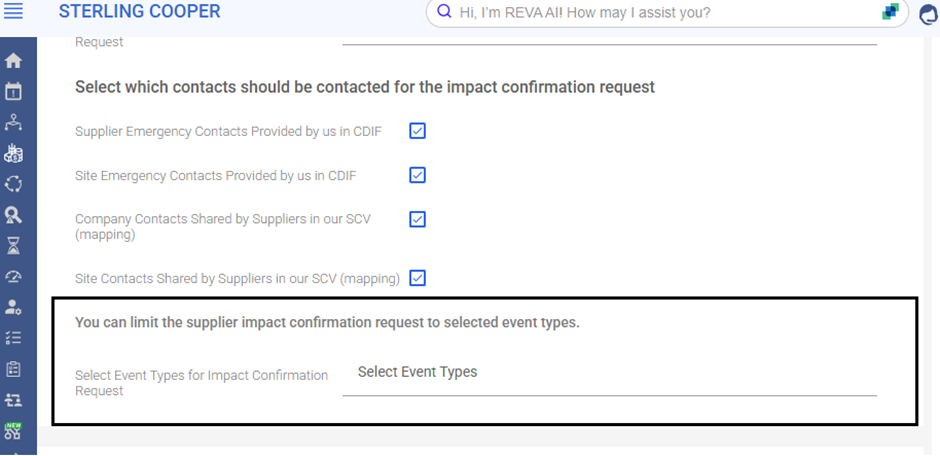Go to the Home icon in sidebar
940x456 pixels.
(14, 61)
